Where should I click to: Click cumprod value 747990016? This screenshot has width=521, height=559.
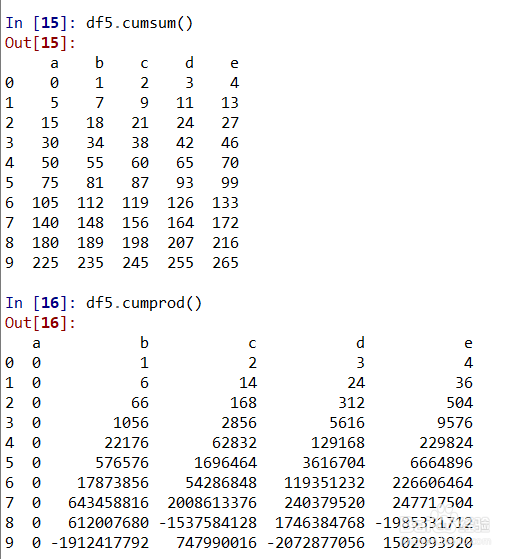217,543
